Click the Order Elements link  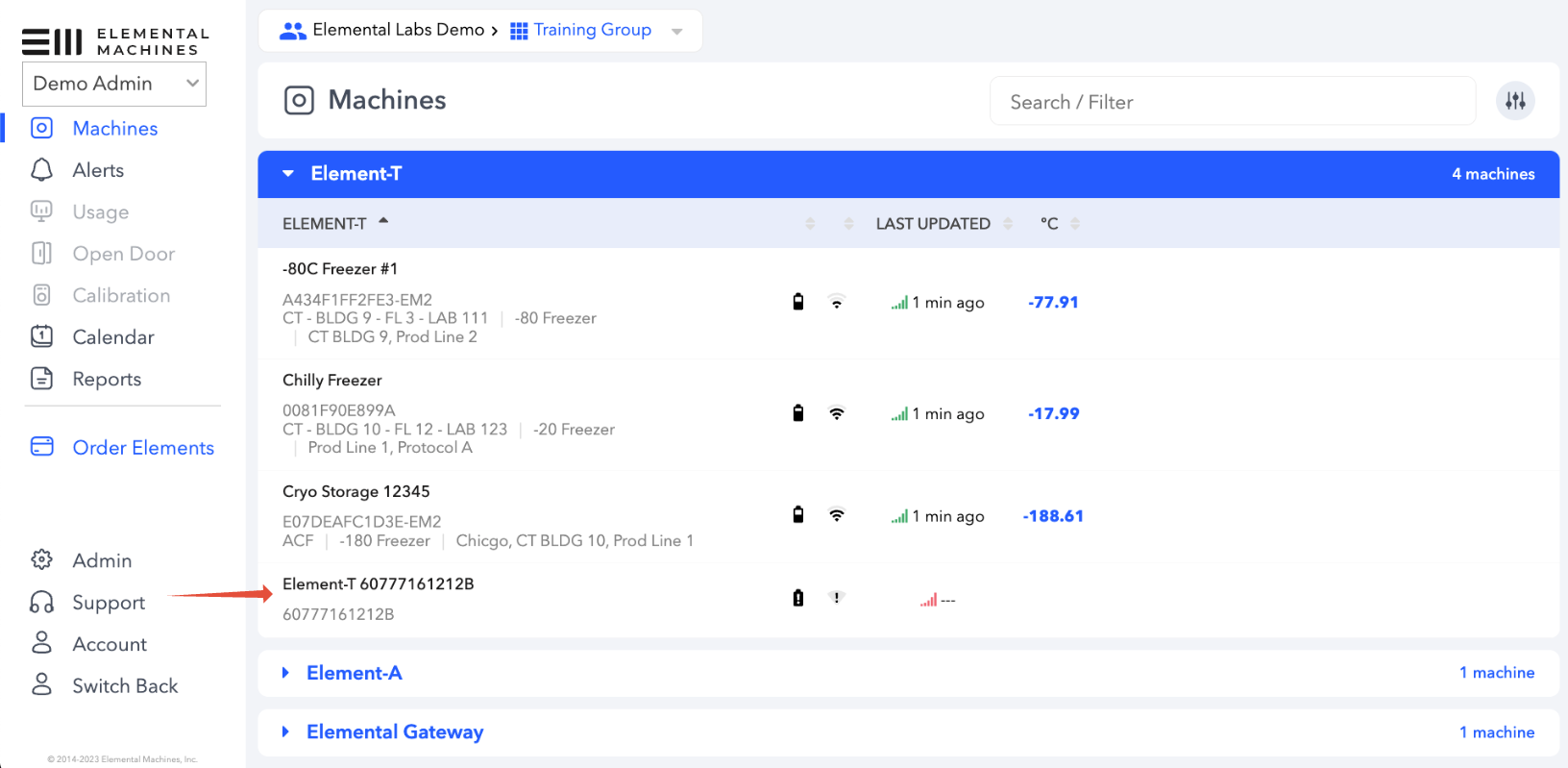click(143, 447)
